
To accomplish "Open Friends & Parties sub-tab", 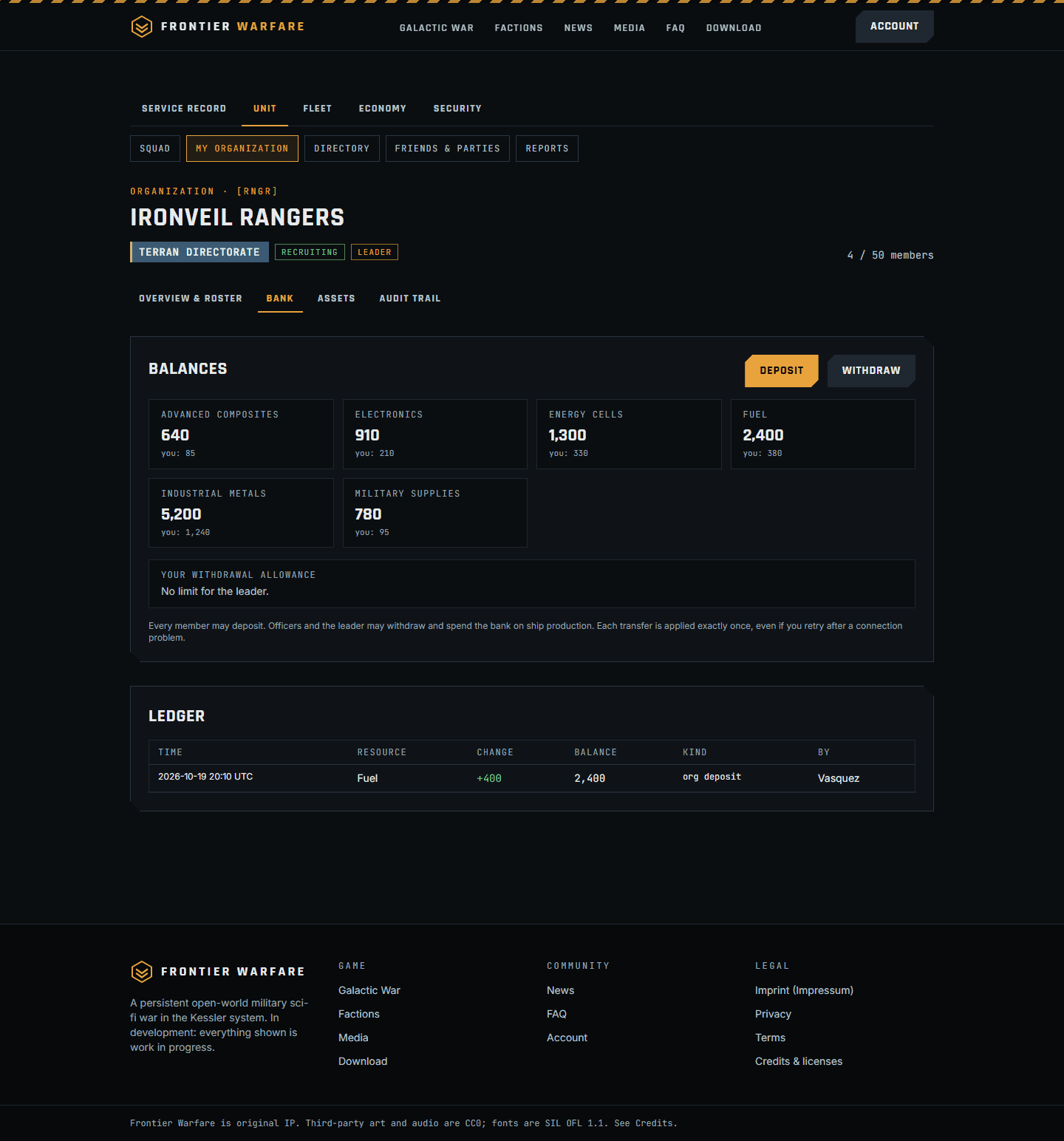I will [448, 149].
